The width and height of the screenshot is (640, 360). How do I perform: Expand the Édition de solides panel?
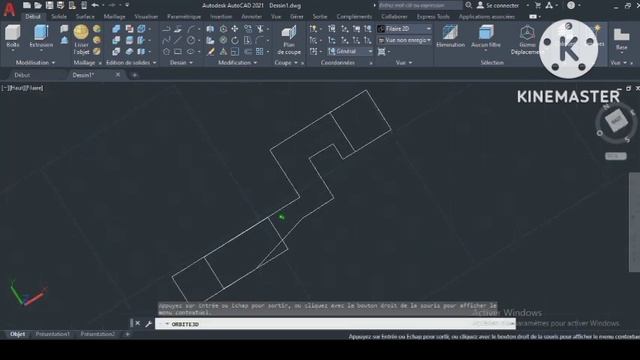[131, 62]
